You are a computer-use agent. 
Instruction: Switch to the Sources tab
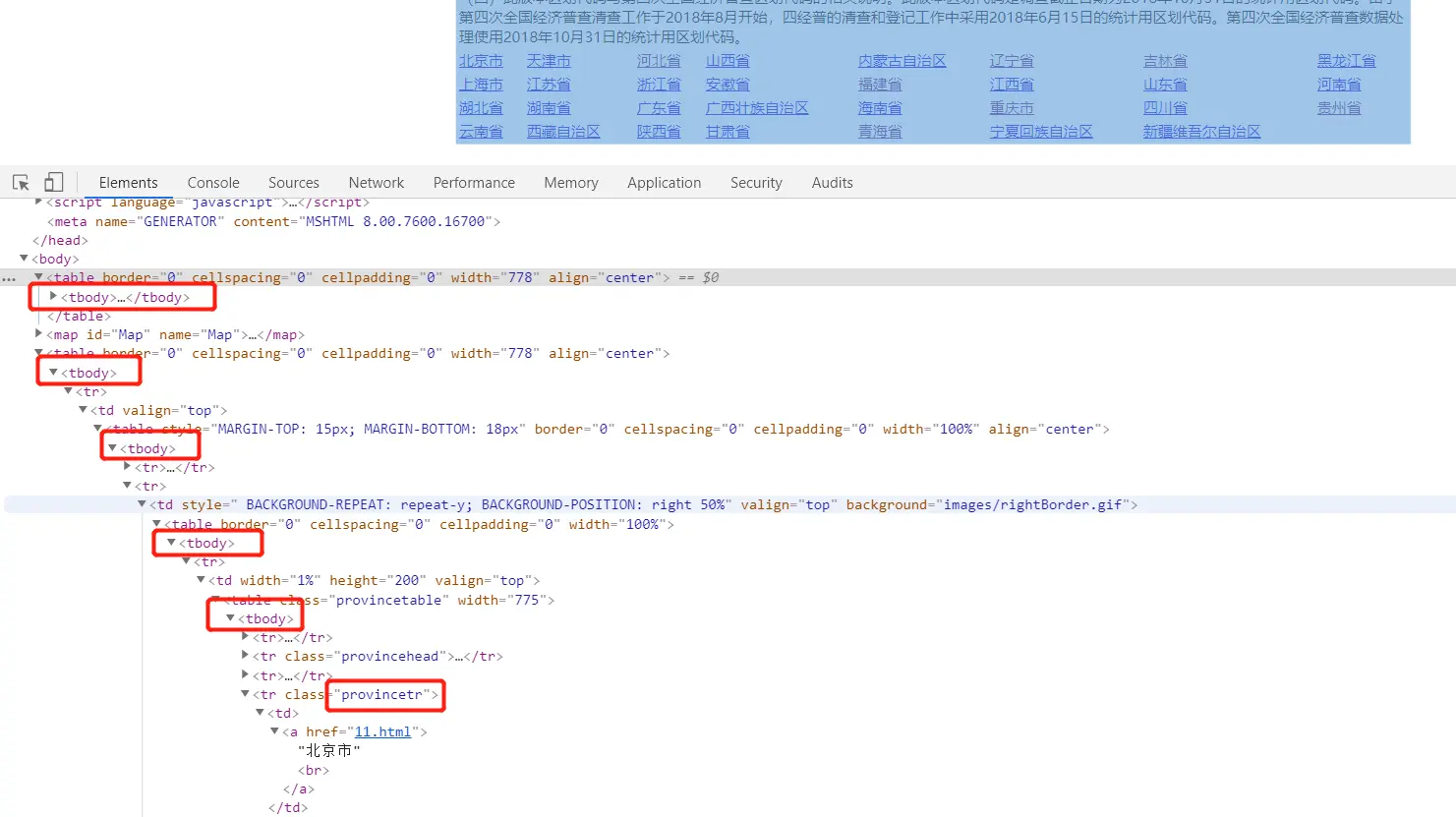click(294, 183)
